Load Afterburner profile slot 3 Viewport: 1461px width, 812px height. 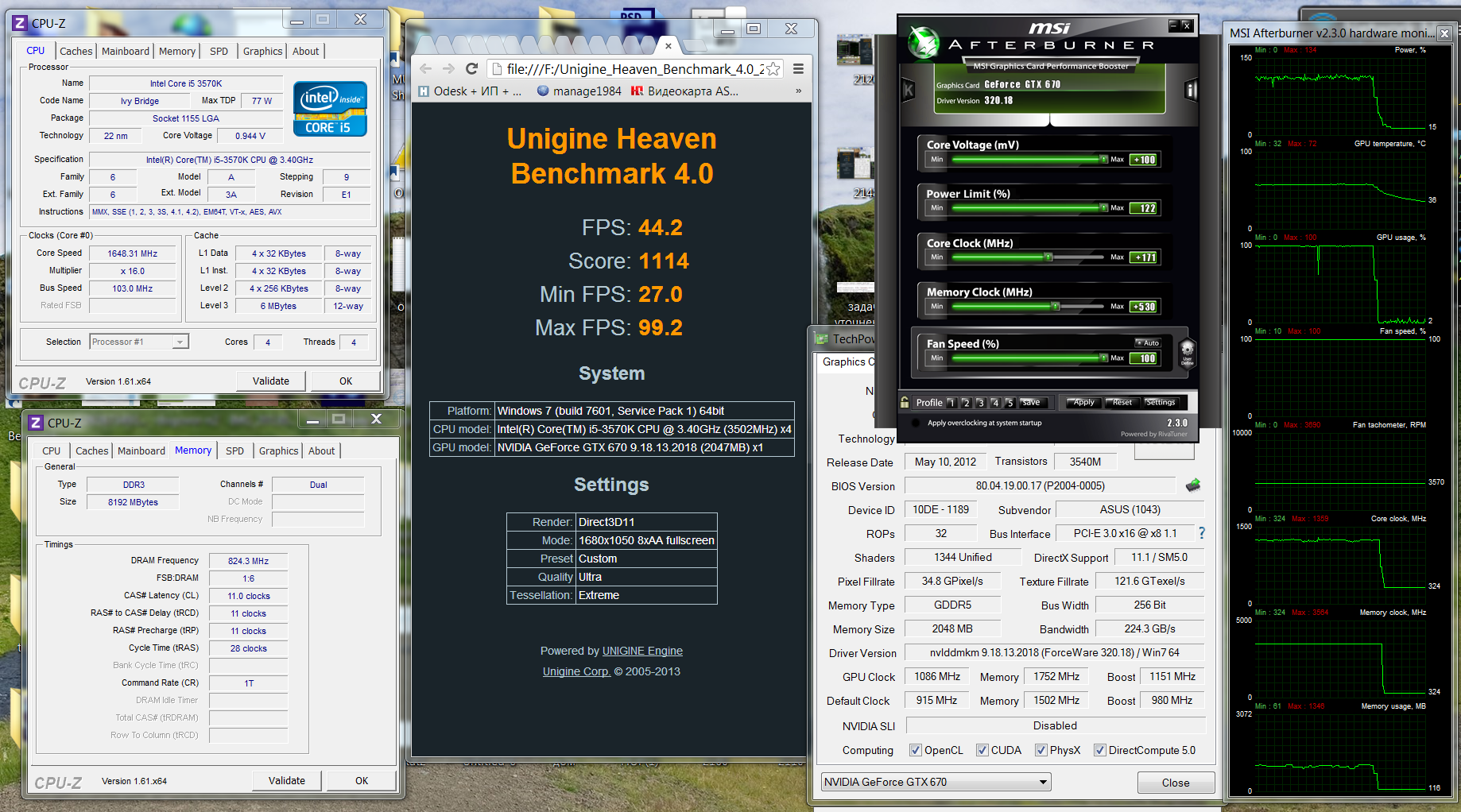coord(980,403)
